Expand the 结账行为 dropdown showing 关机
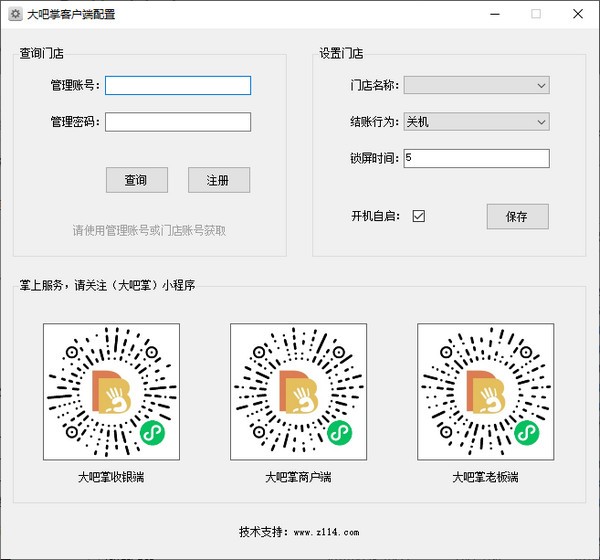The height and width of the screenshot is (560, 600). pyautogui.click(x=476, y=122)
